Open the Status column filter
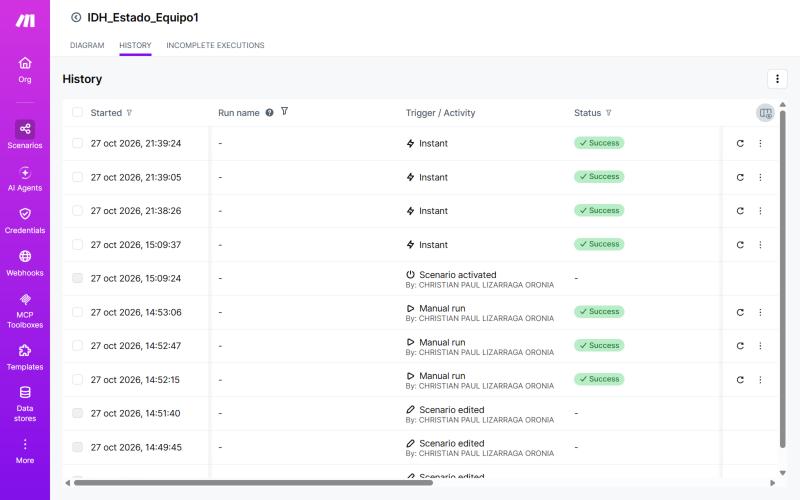The height and width of the screenshot is (500, 800). tap(608, 113)
